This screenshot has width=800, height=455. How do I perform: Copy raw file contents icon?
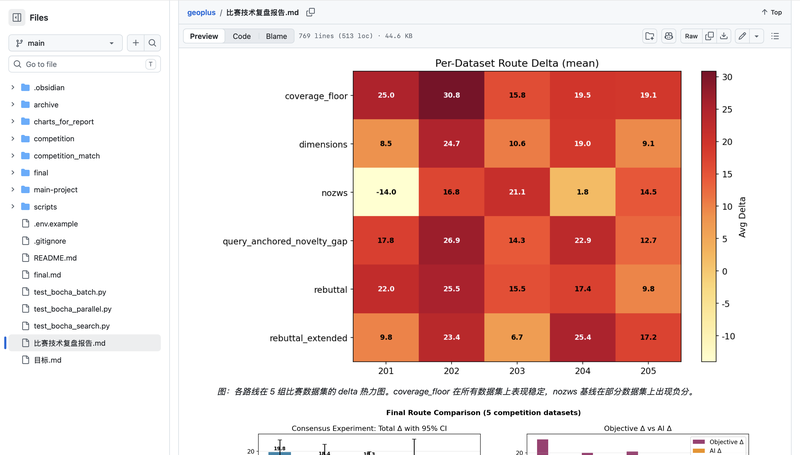(709, 36)
